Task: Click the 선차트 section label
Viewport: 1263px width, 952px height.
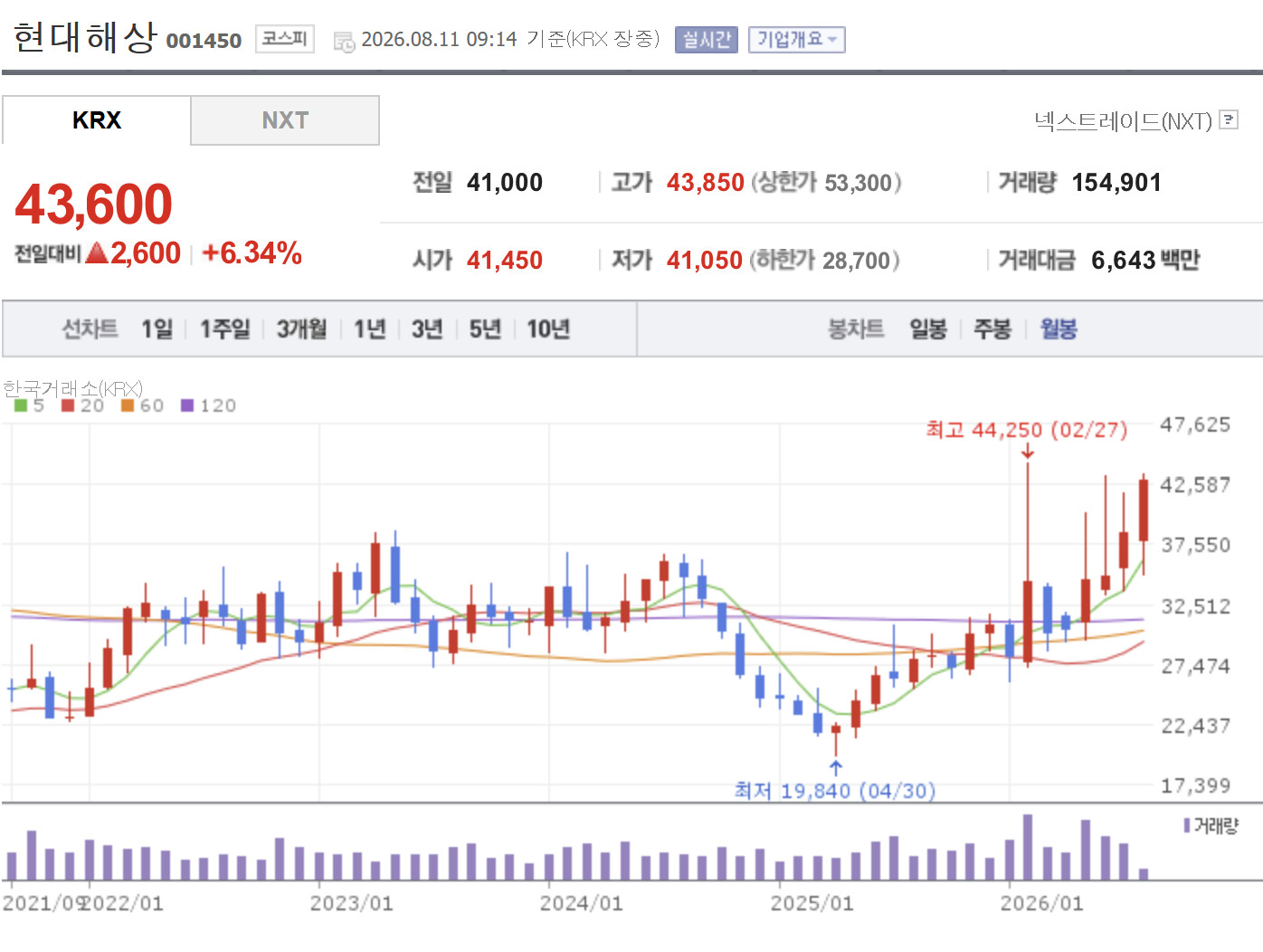Action: [x=90, y=329]
